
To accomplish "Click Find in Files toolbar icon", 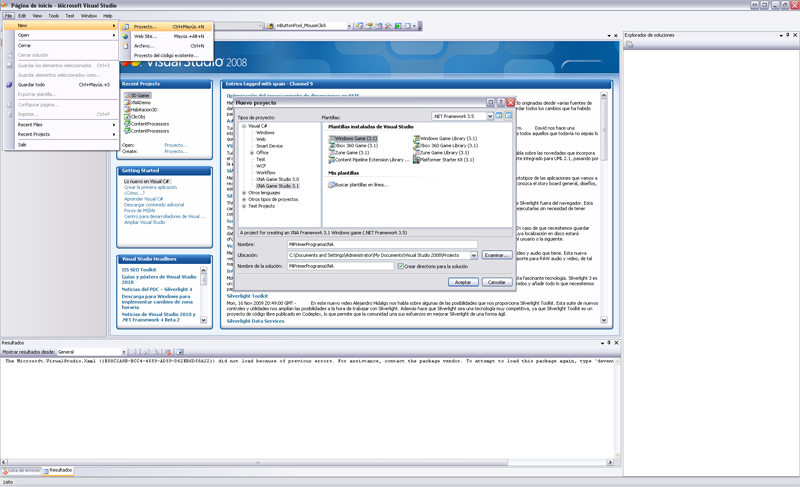I will point(270,25).
